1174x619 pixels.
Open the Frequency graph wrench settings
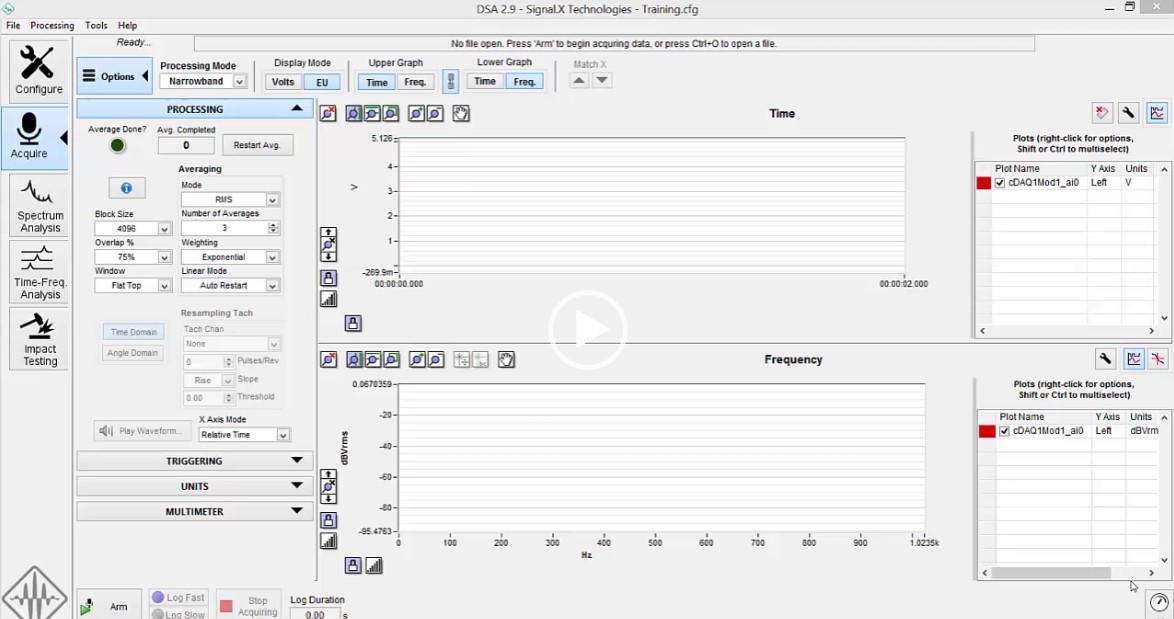tap(1105, 359)
